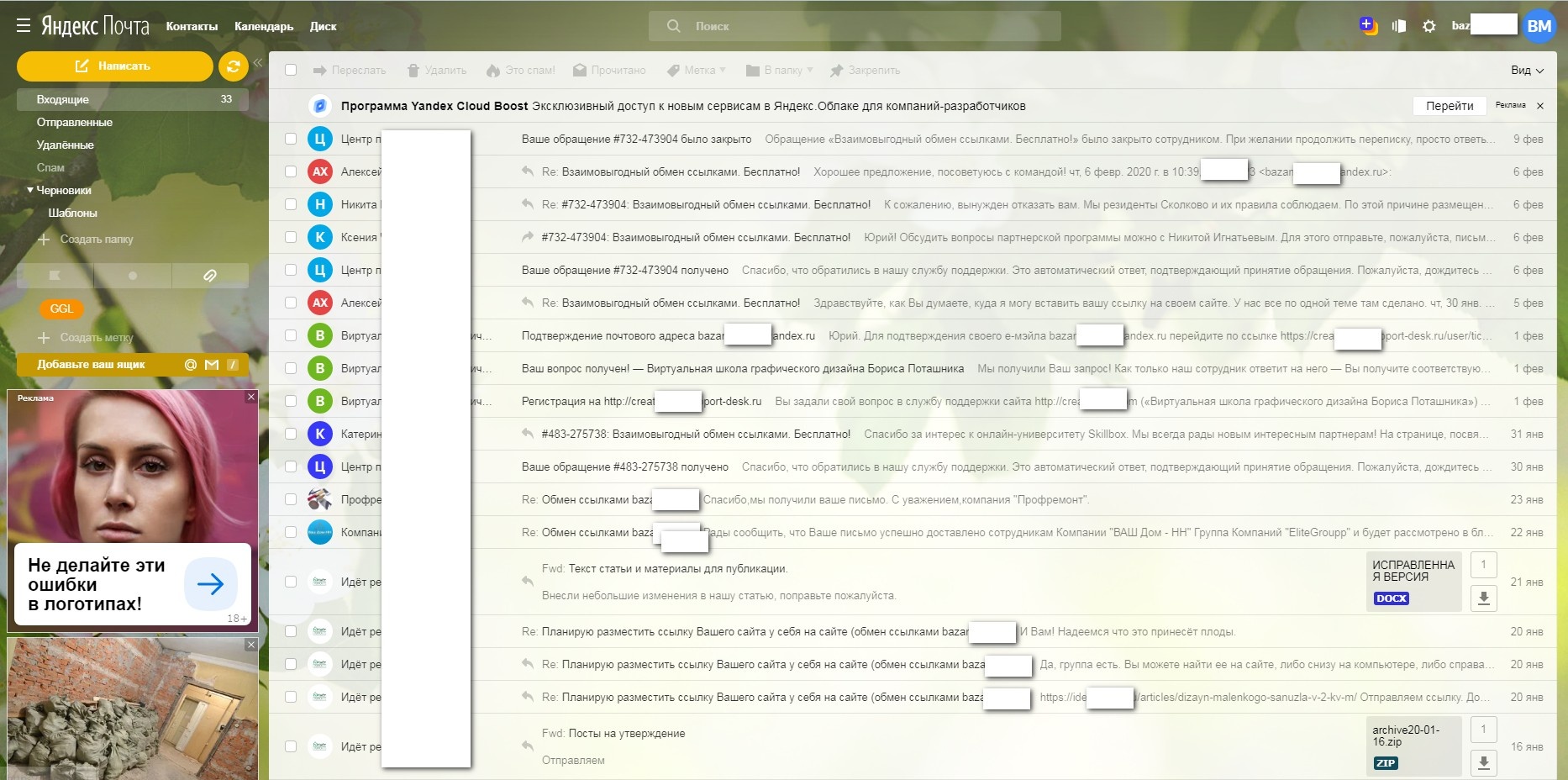Close the Yandex Cloud Boost ad
1568x780 pixels.
1540,106
